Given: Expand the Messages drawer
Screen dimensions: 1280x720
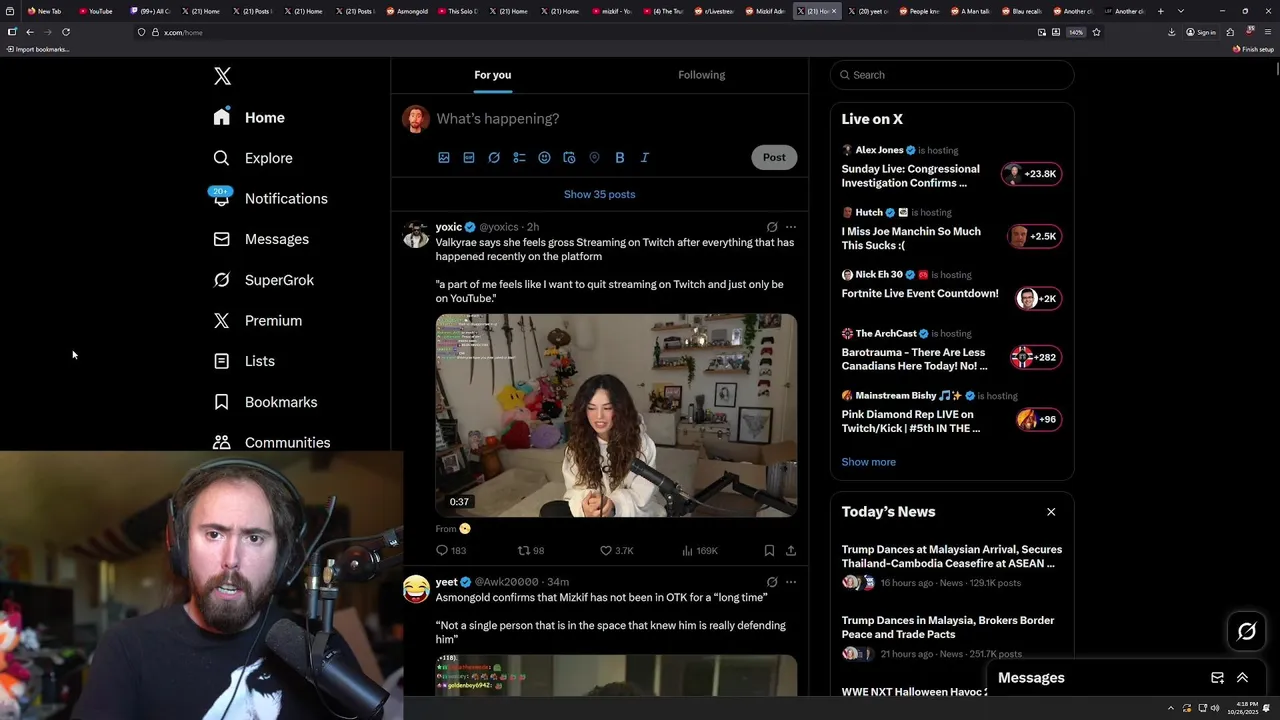Looking at the screenshot, I should [x=1242, y=678].
